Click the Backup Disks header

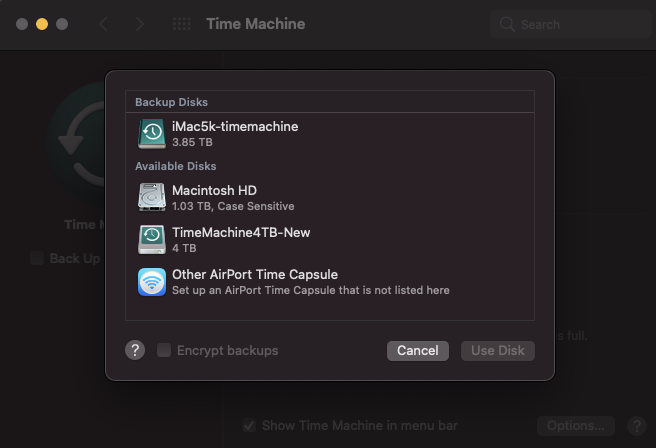click(172, 102)
